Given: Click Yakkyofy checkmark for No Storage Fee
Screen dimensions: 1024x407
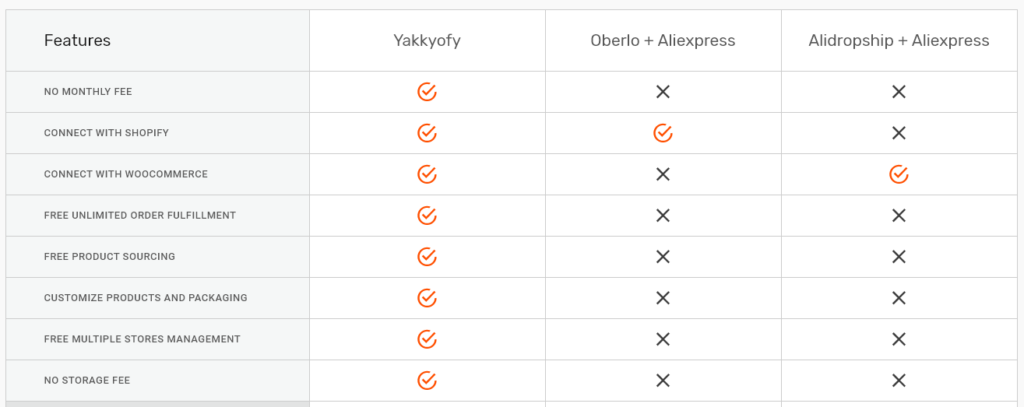Looking at the screenshot, I should coord(426,380).
